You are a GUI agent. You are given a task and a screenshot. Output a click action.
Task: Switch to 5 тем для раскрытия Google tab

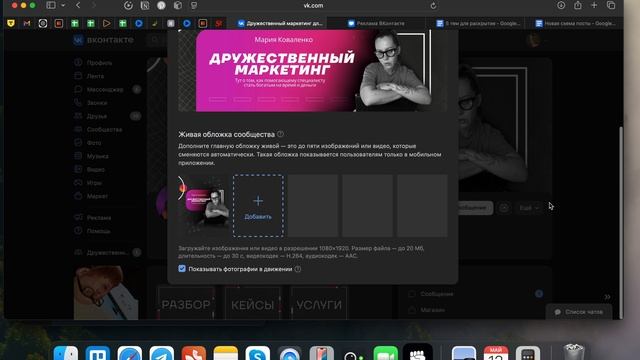478,23
